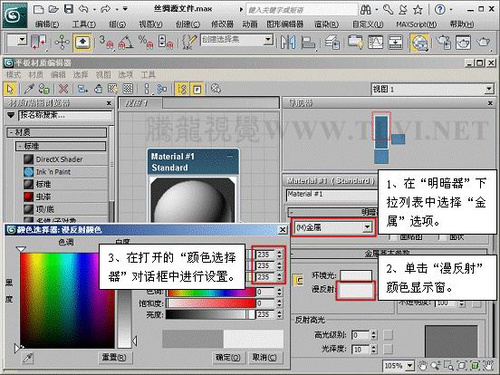The image size is (500, 375).
Task: Click the 取消(C) cancel button
Action: [264, 358]
